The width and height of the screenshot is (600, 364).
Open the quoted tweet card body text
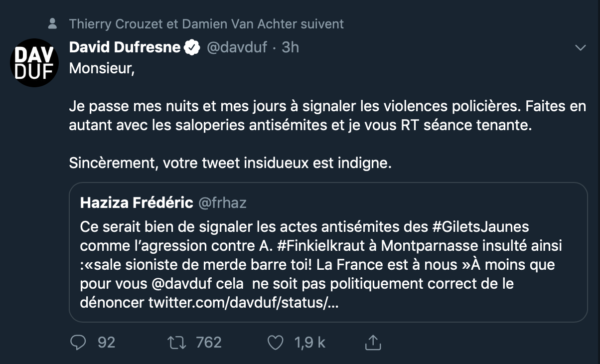321,265
